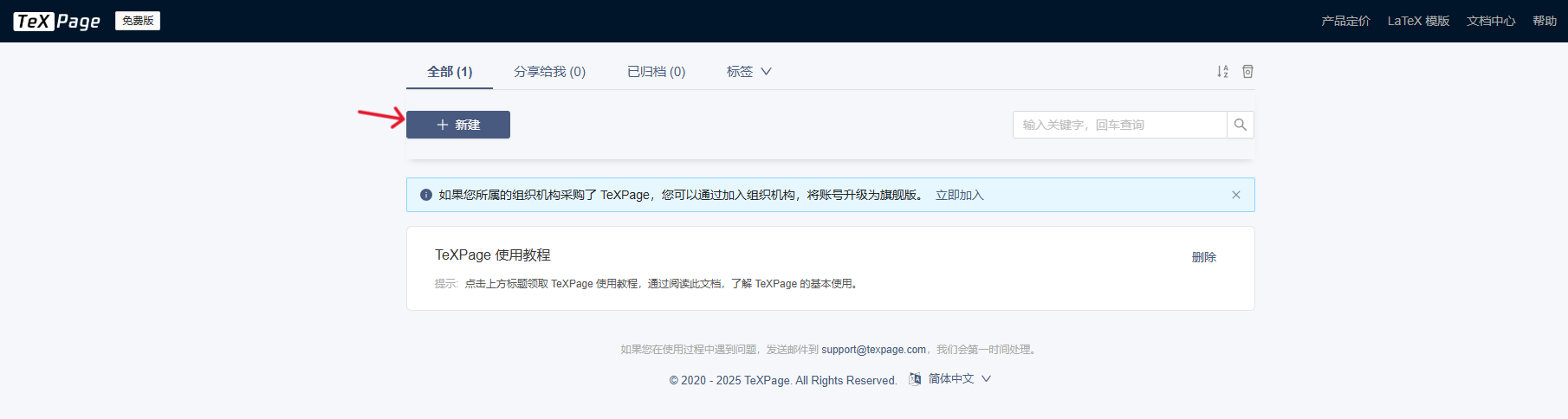Click the TeXPage logo
The height and width of the screenshot is (419, 1568).
coord(57,21)
